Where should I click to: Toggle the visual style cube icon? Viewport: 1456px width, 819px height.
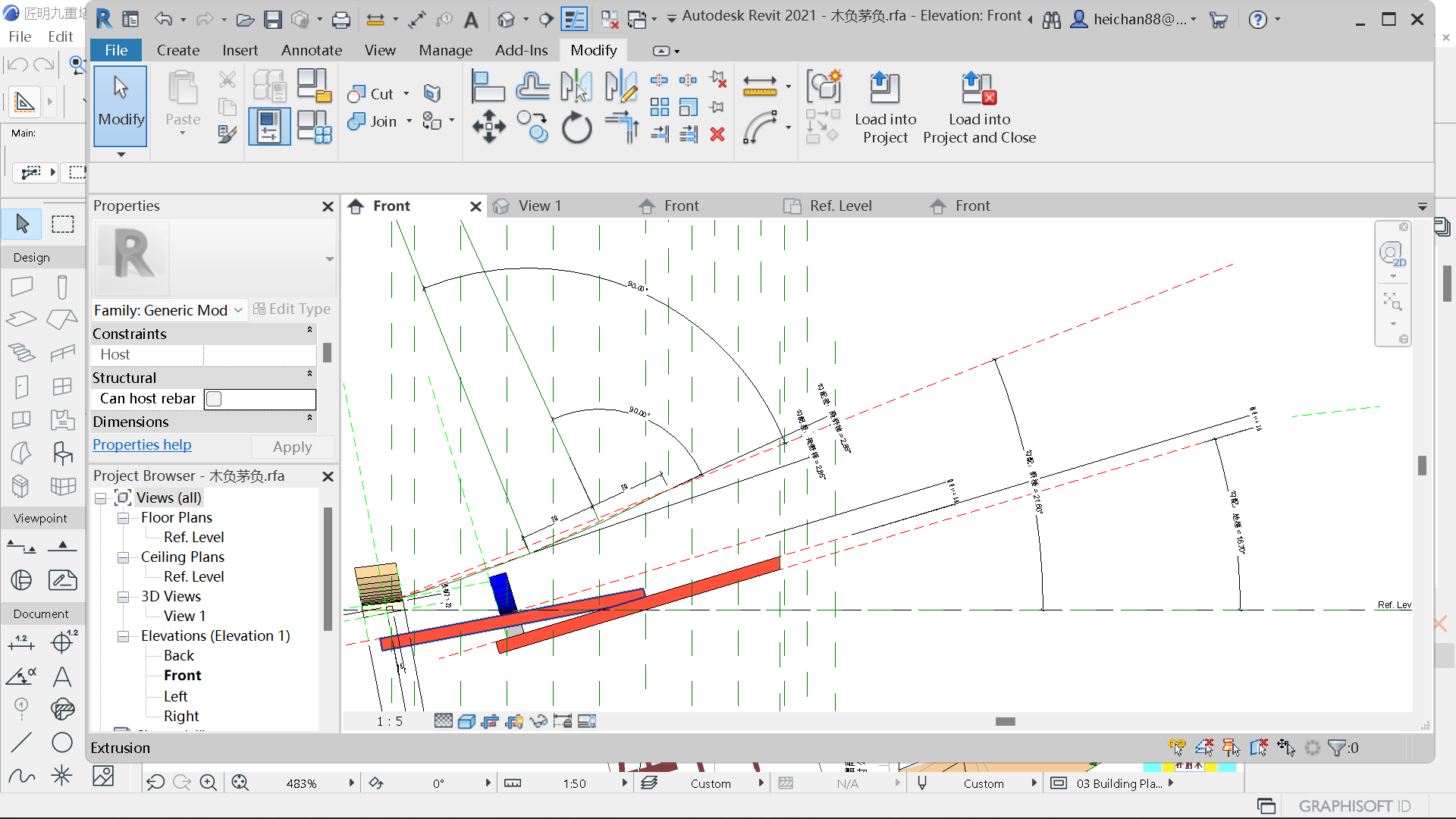(467, 721)
